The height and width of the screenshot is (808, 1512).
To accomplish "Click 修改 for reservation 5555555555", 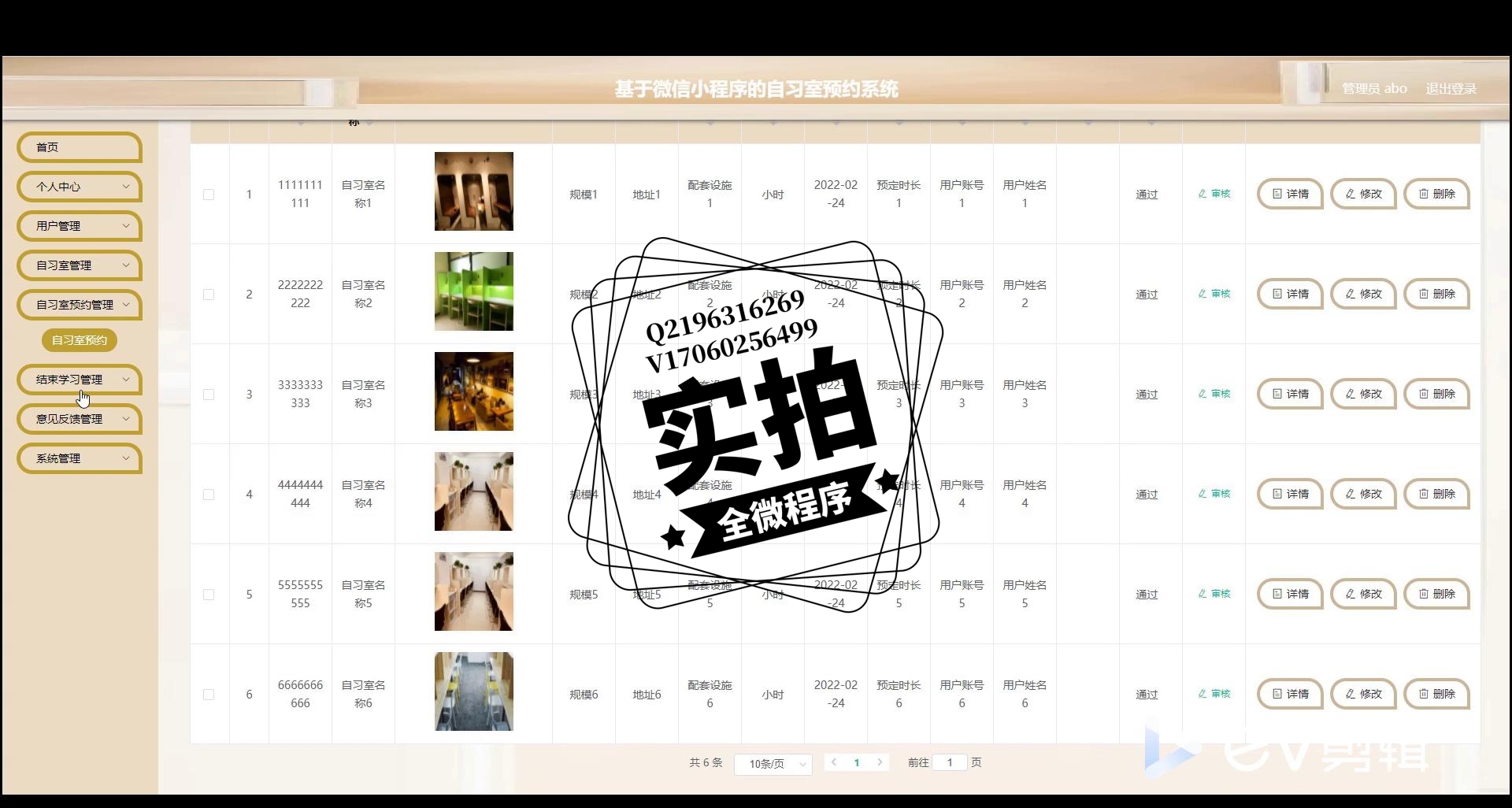I will click(1363, 594).
